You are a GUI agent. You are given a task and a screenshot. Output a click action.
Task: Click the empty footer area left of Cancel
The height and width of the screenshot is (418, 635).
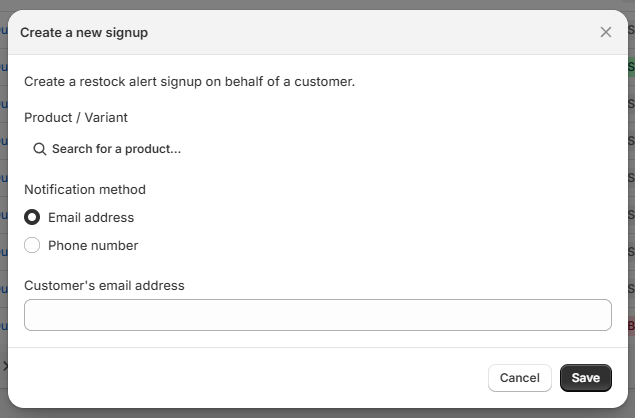(250, 378)
